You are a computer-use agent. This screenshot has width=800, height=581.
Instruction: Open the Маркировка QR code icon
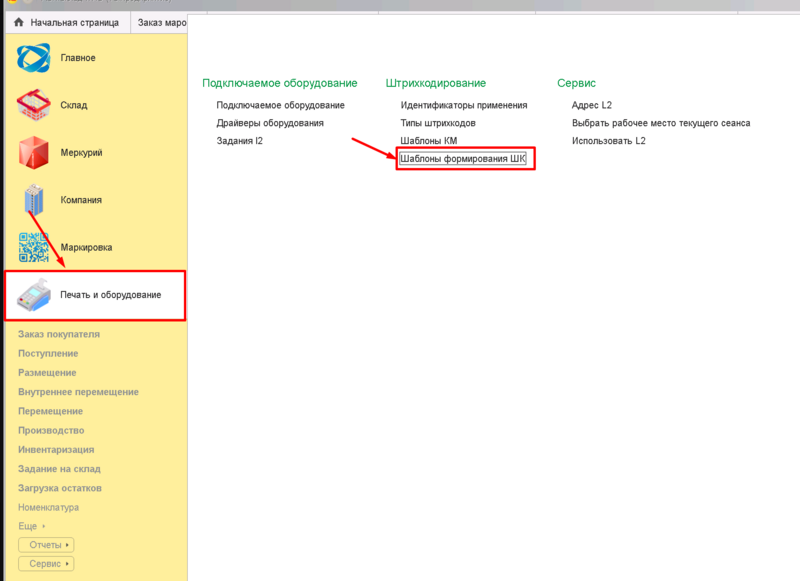34,247
